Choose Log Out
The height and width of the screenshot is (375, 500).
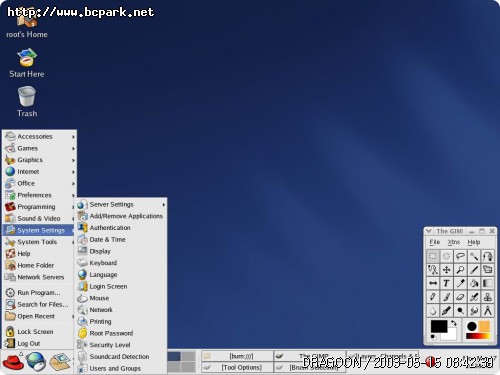(39, 343)
